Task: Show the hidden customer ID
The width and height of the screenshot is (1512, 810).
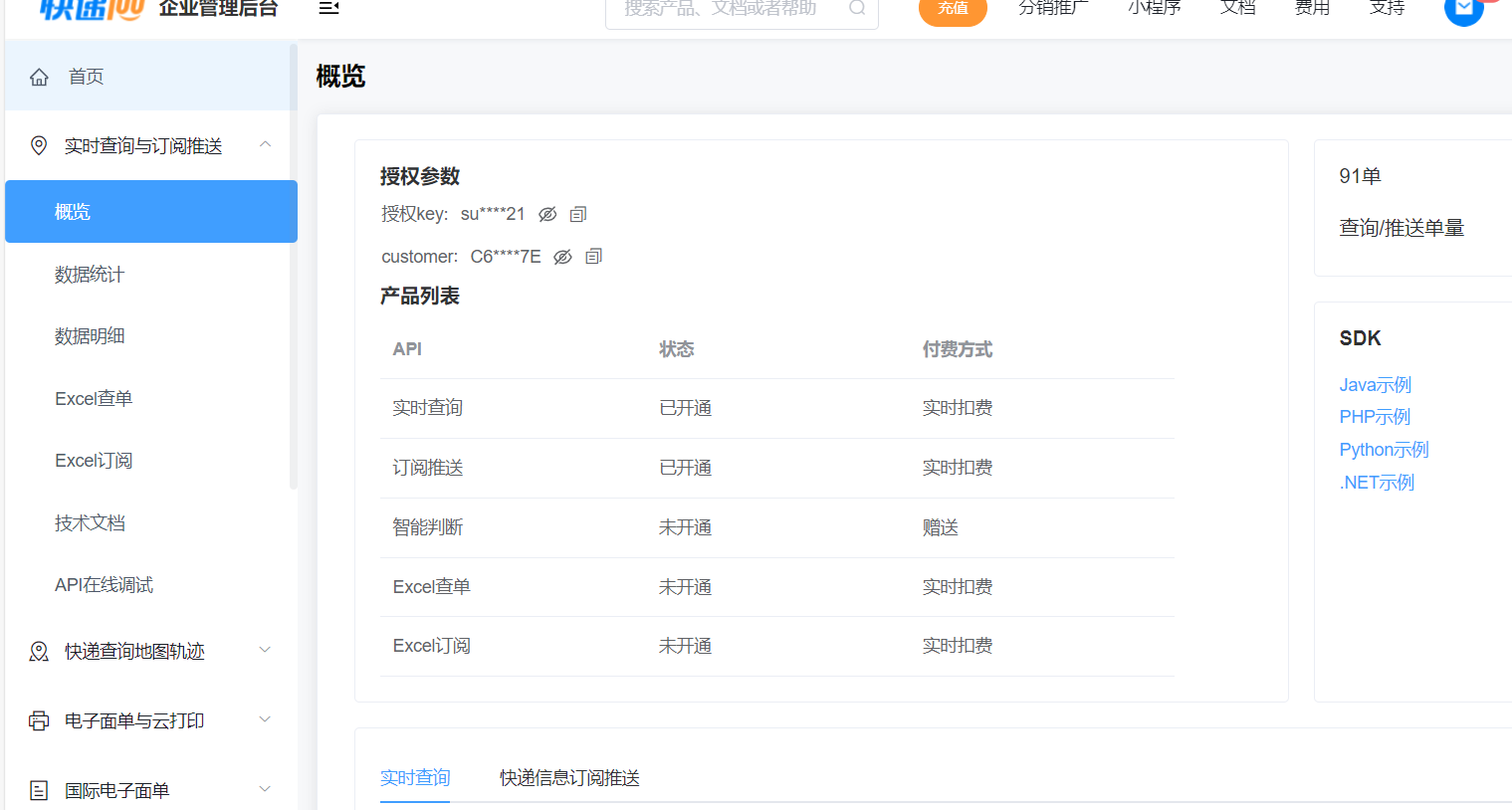Action: click(562, 257)
